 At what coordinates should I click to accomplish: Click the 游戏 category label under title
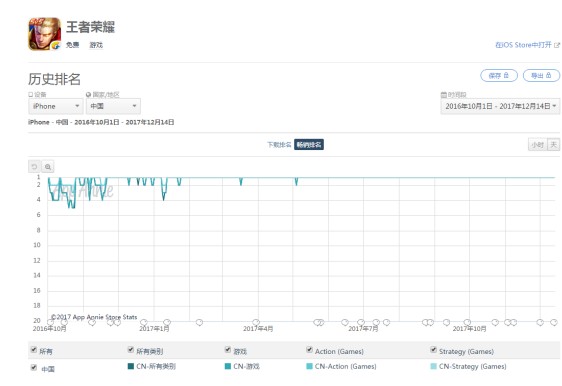click(96, 45)
